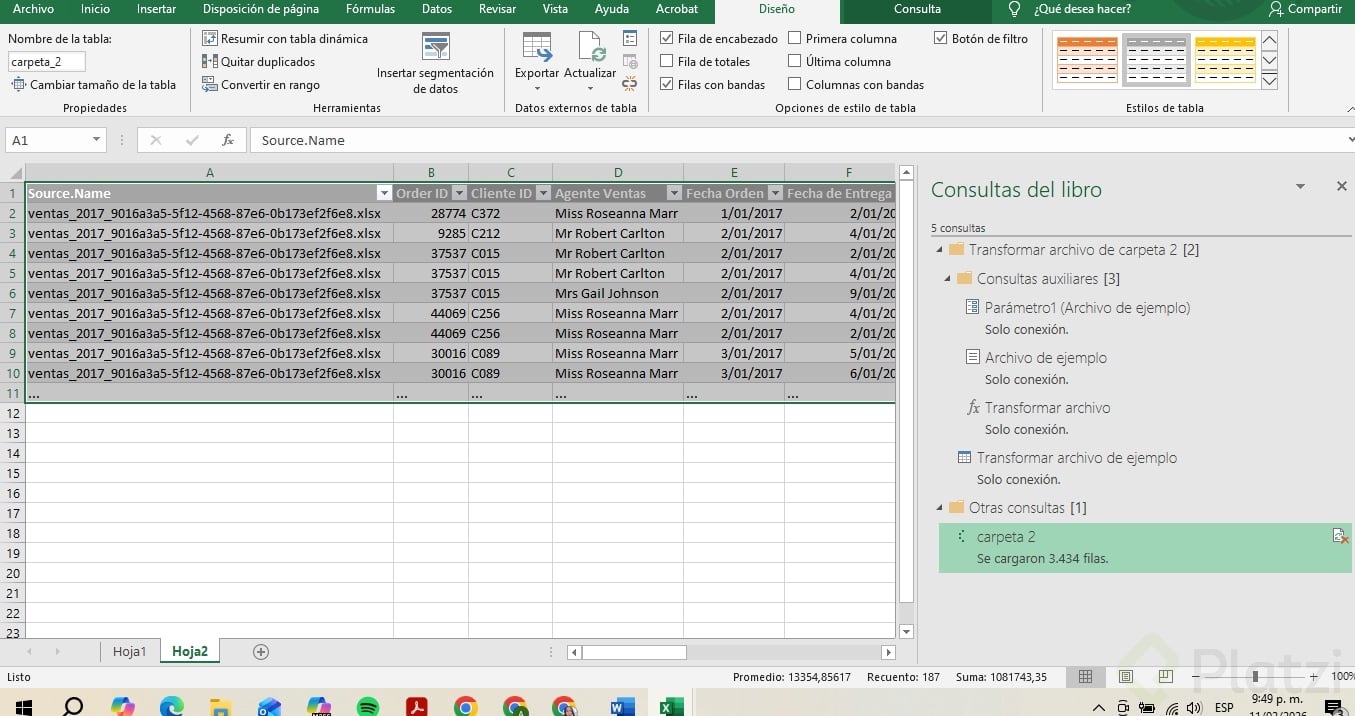This screenshot has height=716, width=1355.
Task: Open the Name Box dropdown arrow
Action: coord(96,141)
